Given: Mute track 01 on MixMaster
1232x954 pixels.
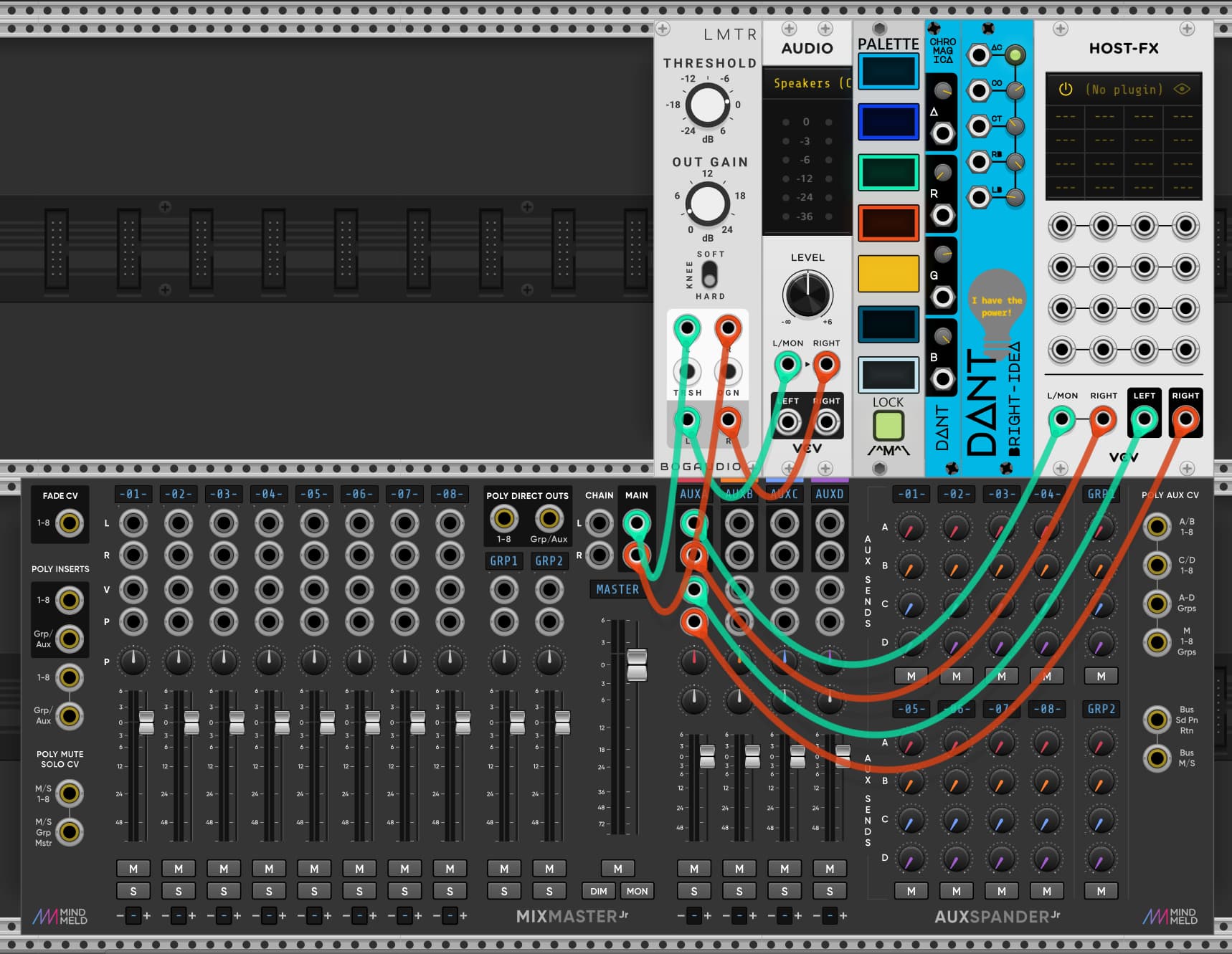Looking at the screenshot, I should click(133, 869).
